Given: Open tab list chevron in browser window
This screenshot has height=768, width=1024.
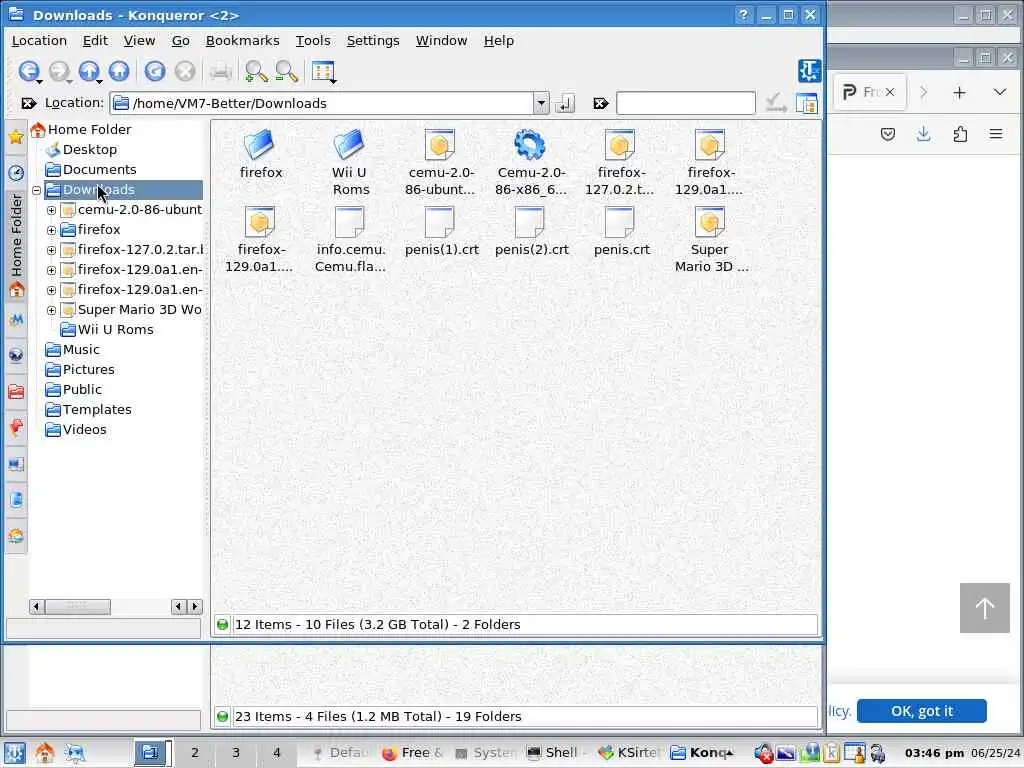Looking at the screenshot, I should (999, 93).
